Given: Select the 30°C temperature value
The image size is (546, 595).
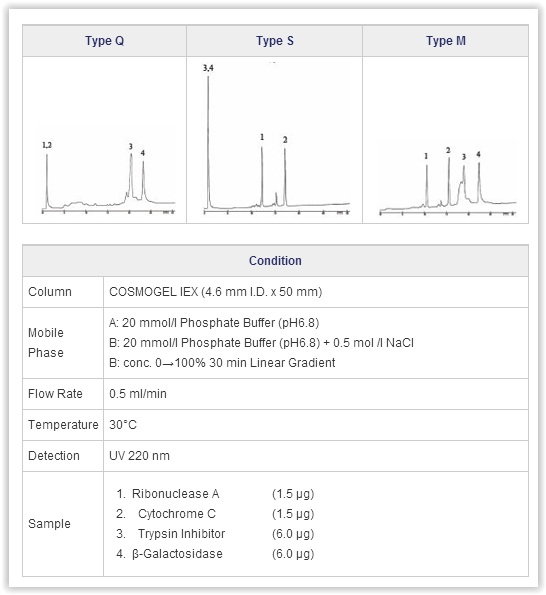Looking at the screenshot, I should click(123, 425).
